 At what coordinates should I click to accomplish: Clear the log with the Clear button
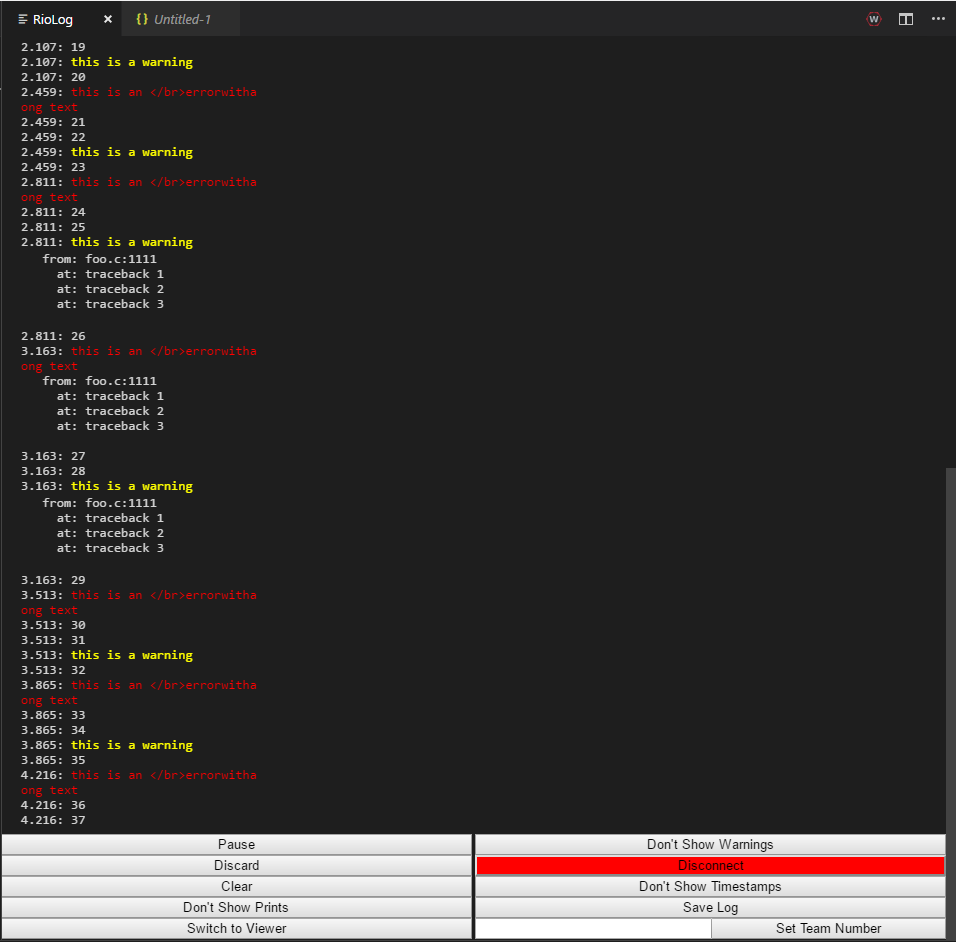[237, 887]
